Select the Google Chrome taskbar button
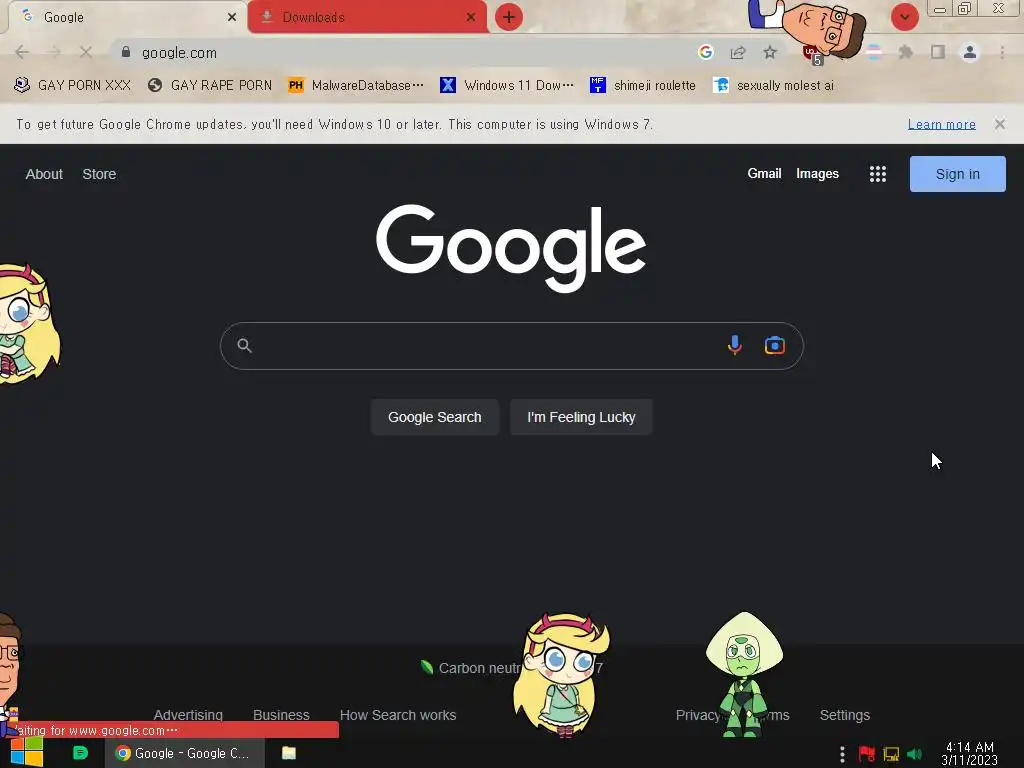This screenshot has height=768, width=1024. 185,753
